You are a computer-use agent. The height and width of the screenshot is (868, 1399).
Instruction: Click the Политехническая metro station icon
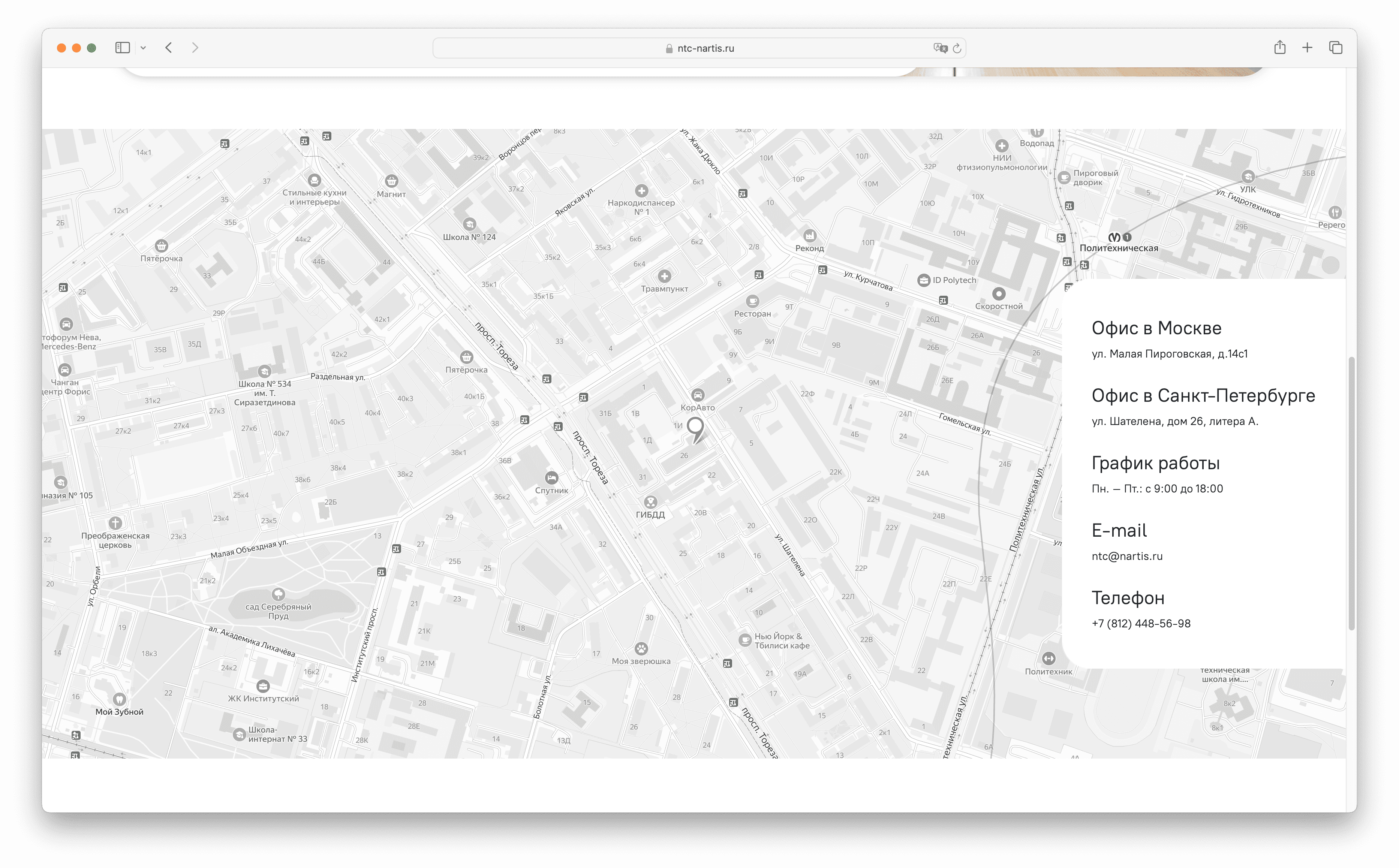point(1114,237)
